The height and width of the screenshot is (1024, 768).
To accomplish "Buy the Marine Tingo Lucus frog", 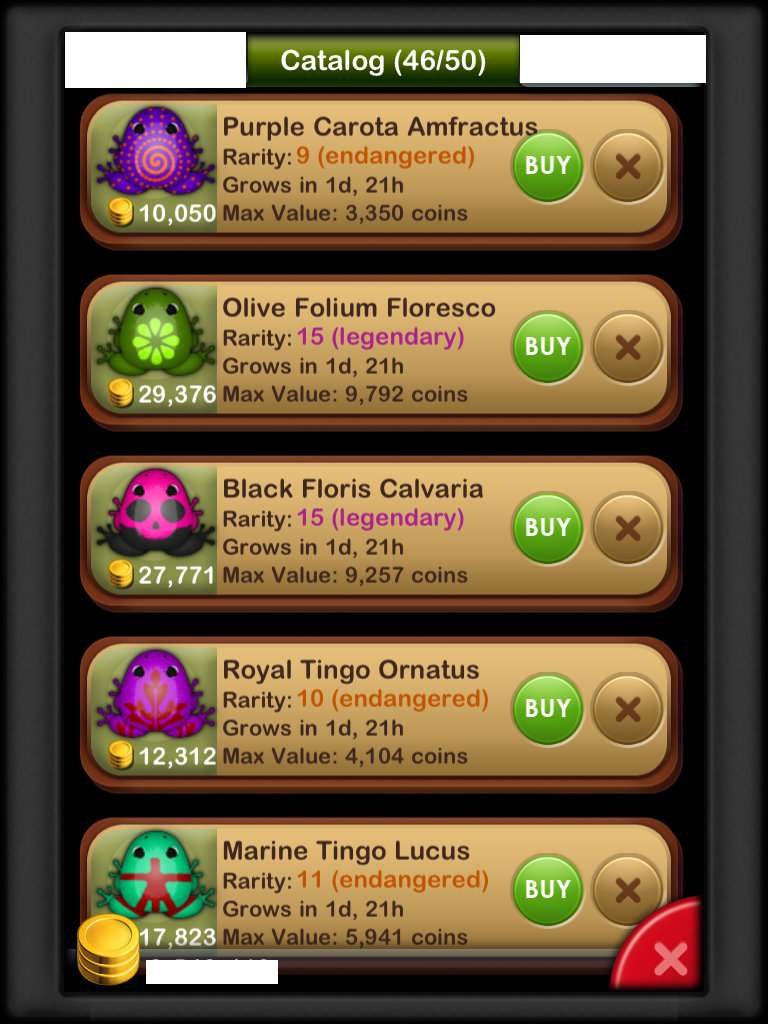I will [547, 889].
